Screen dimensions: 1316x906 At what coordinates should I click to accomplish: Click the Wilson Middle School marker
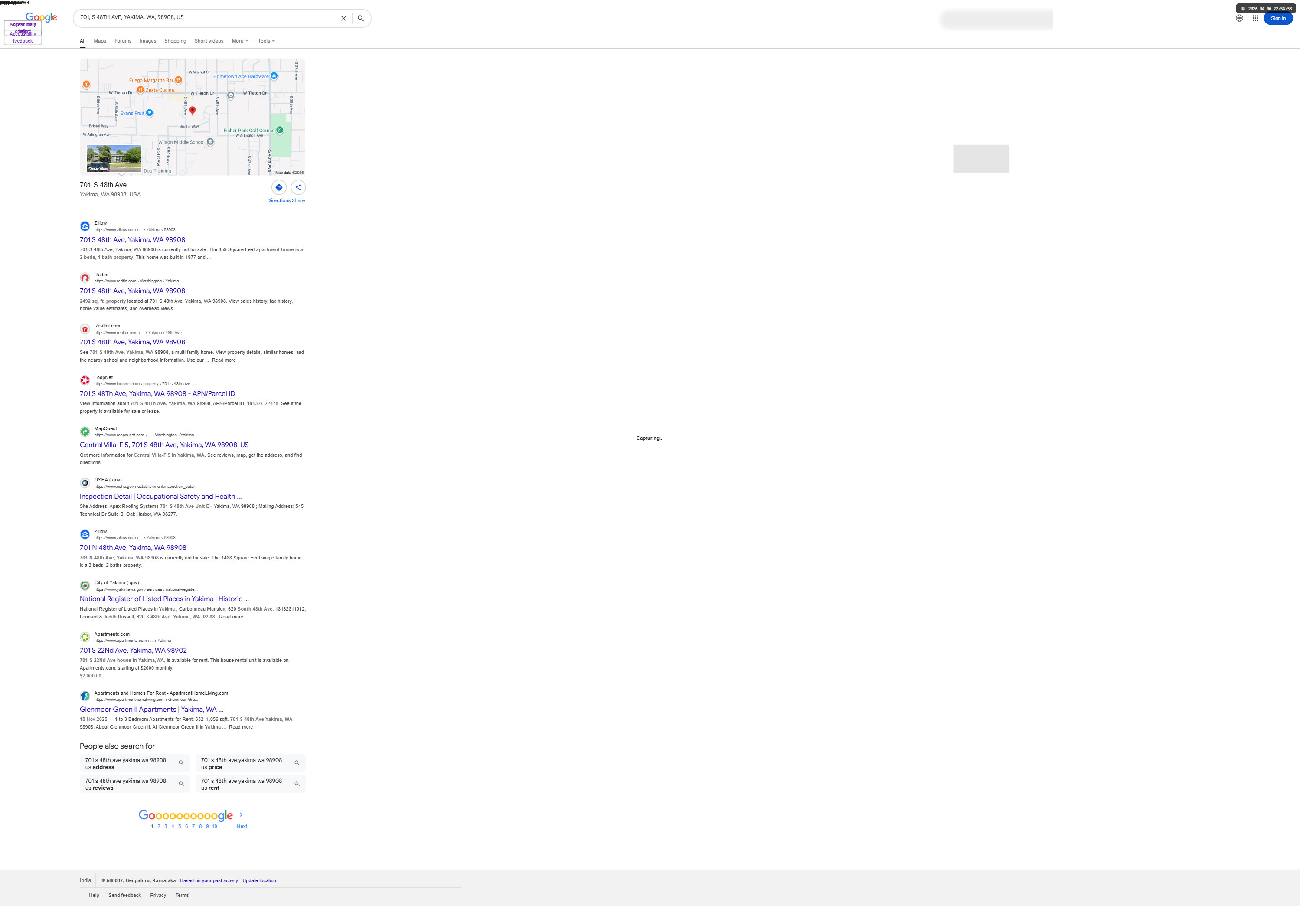pos(210,142)
